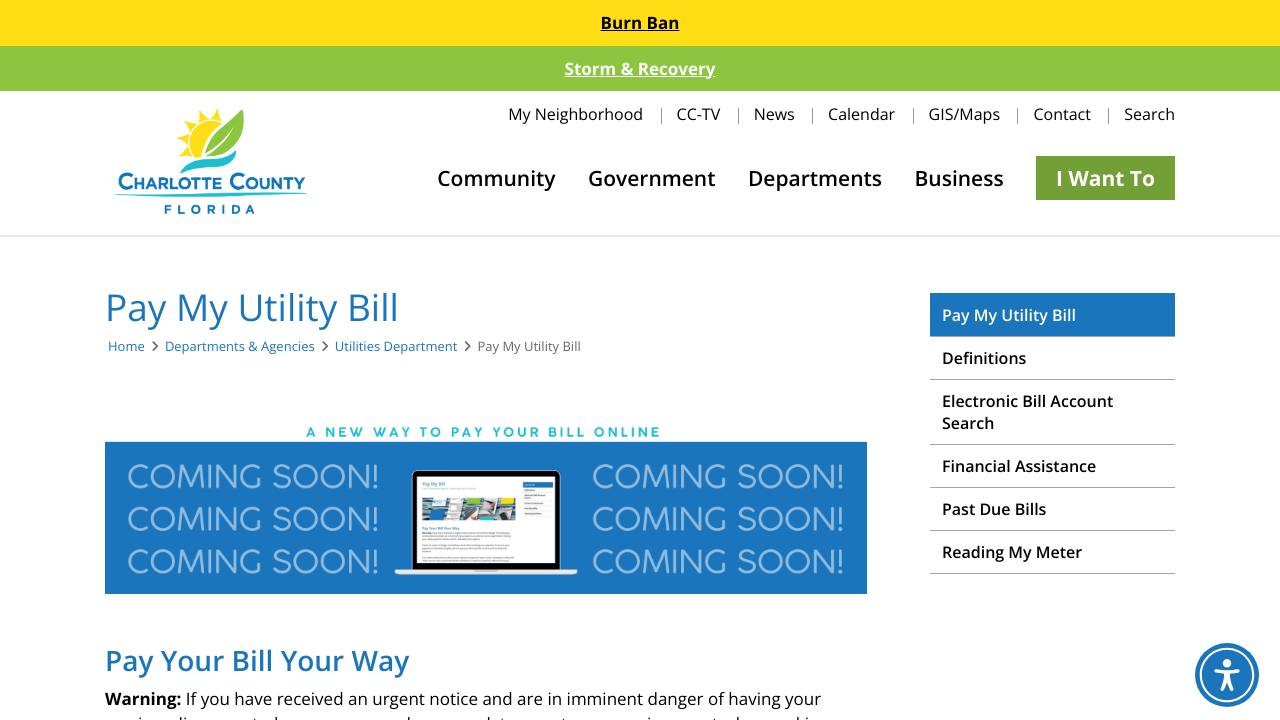Open the Business menu
1280x720 pixels.
click(958, 178)
